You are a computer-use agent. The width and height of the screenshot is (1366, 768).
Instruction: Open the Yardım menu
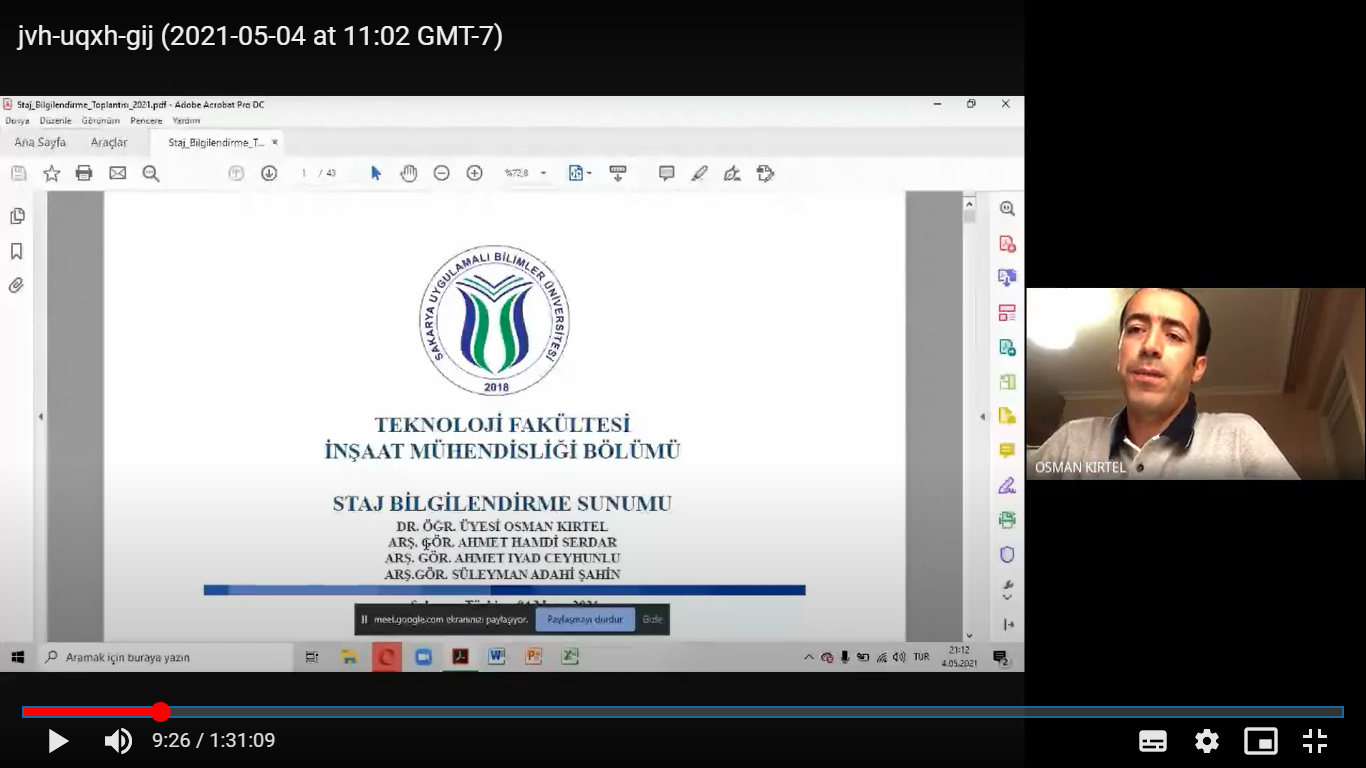pos(186,120)
